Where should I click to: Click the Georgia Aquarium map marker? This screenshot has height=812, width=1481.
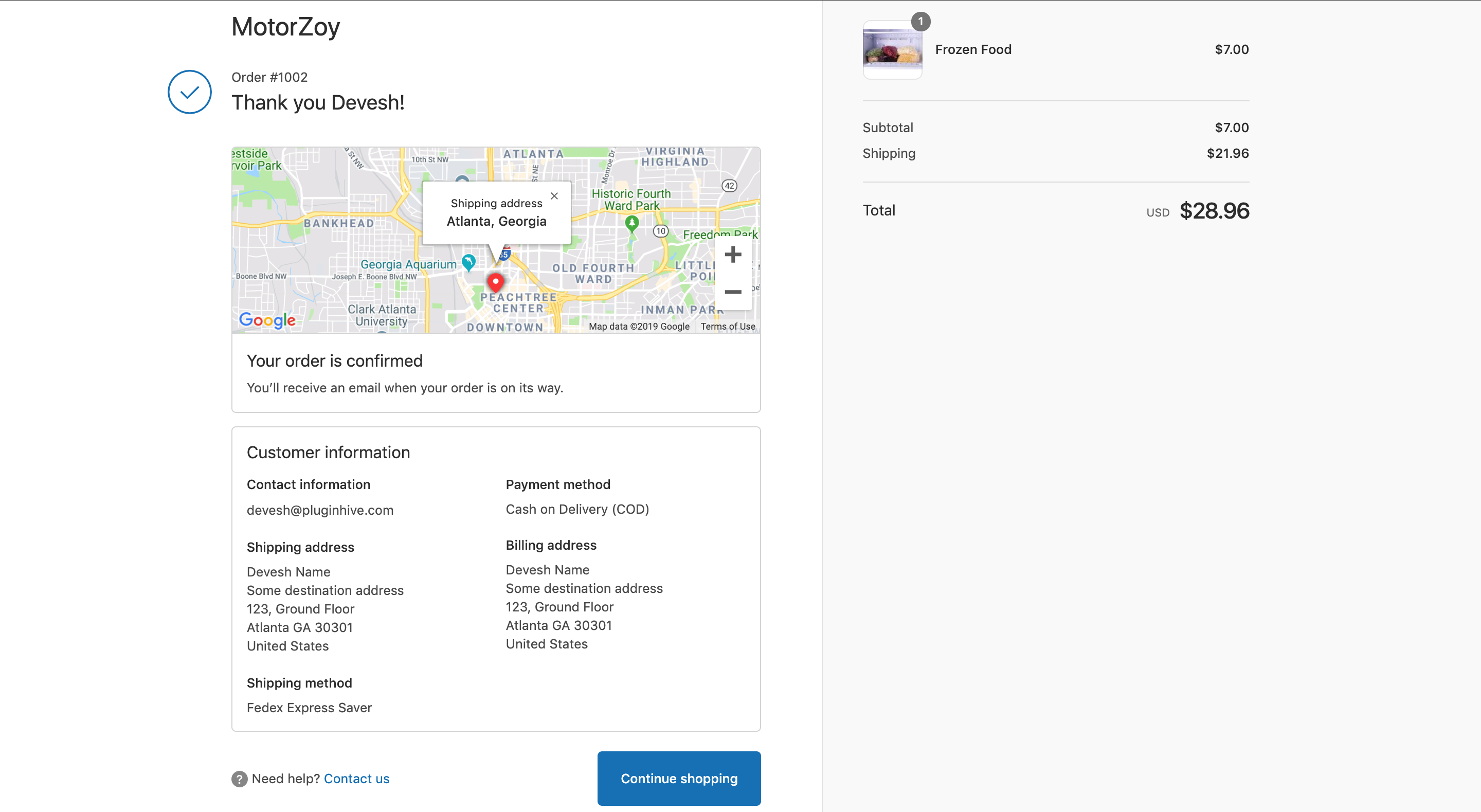tap(468, 263)
